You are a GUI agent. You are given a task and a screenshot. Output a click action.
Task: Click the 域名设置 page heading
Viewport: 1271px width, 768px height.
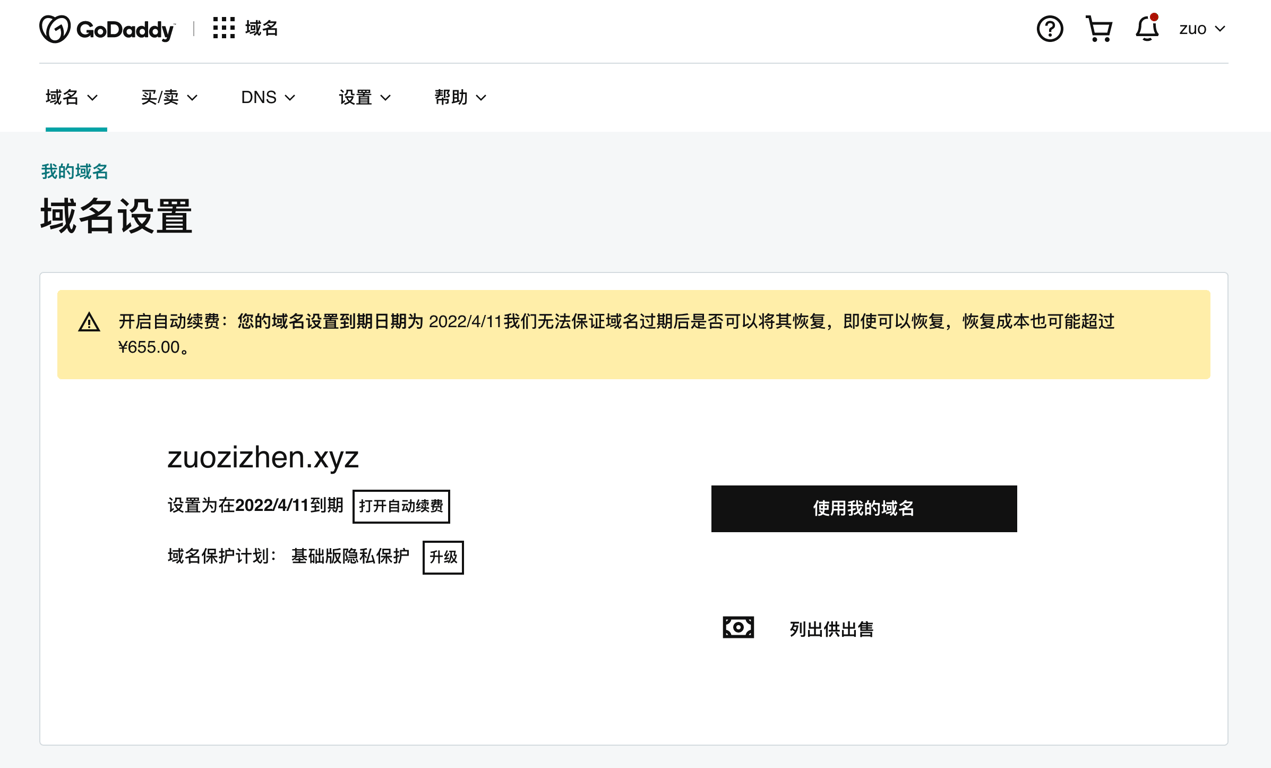click(116, 217)
